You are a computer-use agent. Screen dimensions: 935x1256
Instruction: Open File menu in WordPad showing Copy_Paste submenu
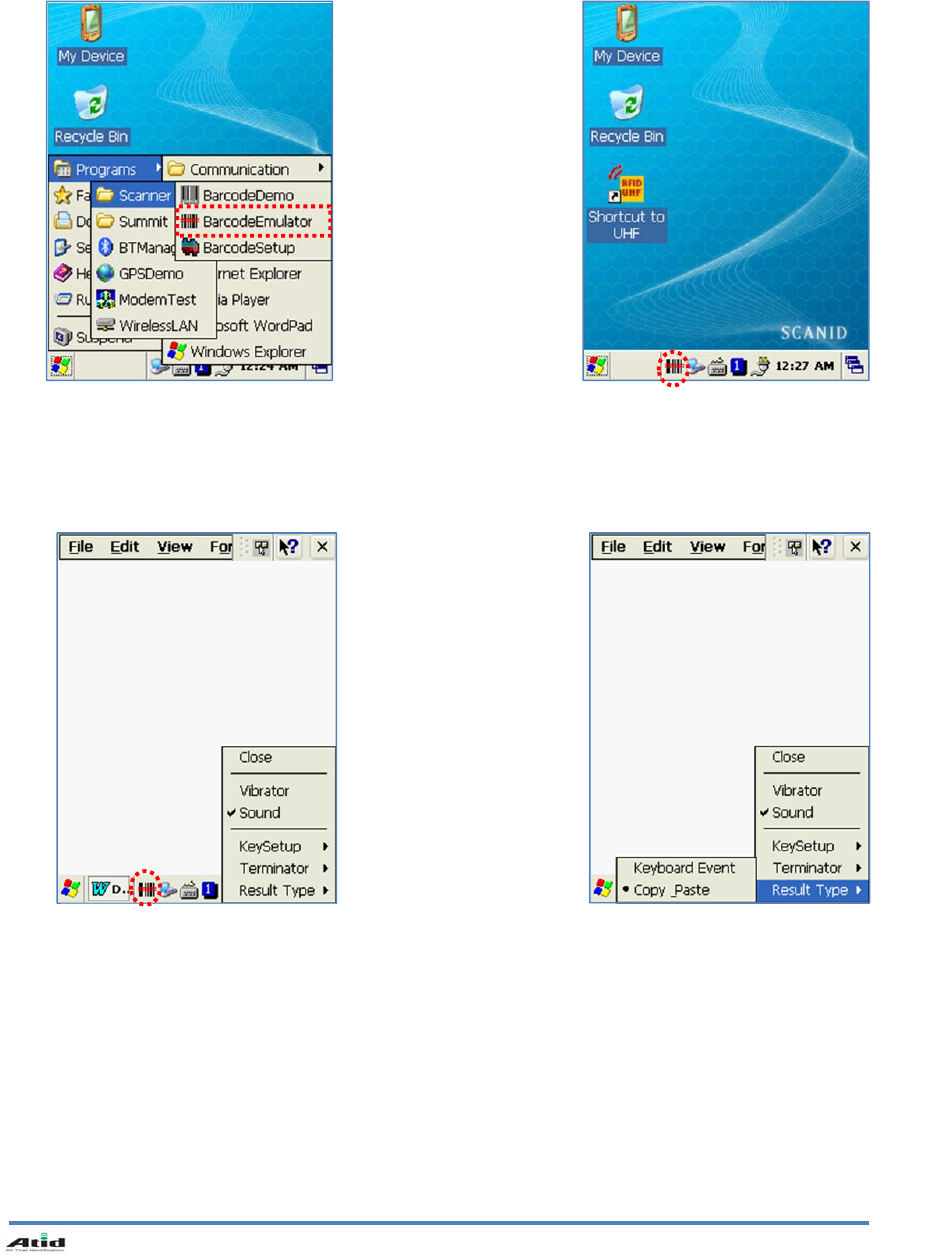(x=614, y=547)
